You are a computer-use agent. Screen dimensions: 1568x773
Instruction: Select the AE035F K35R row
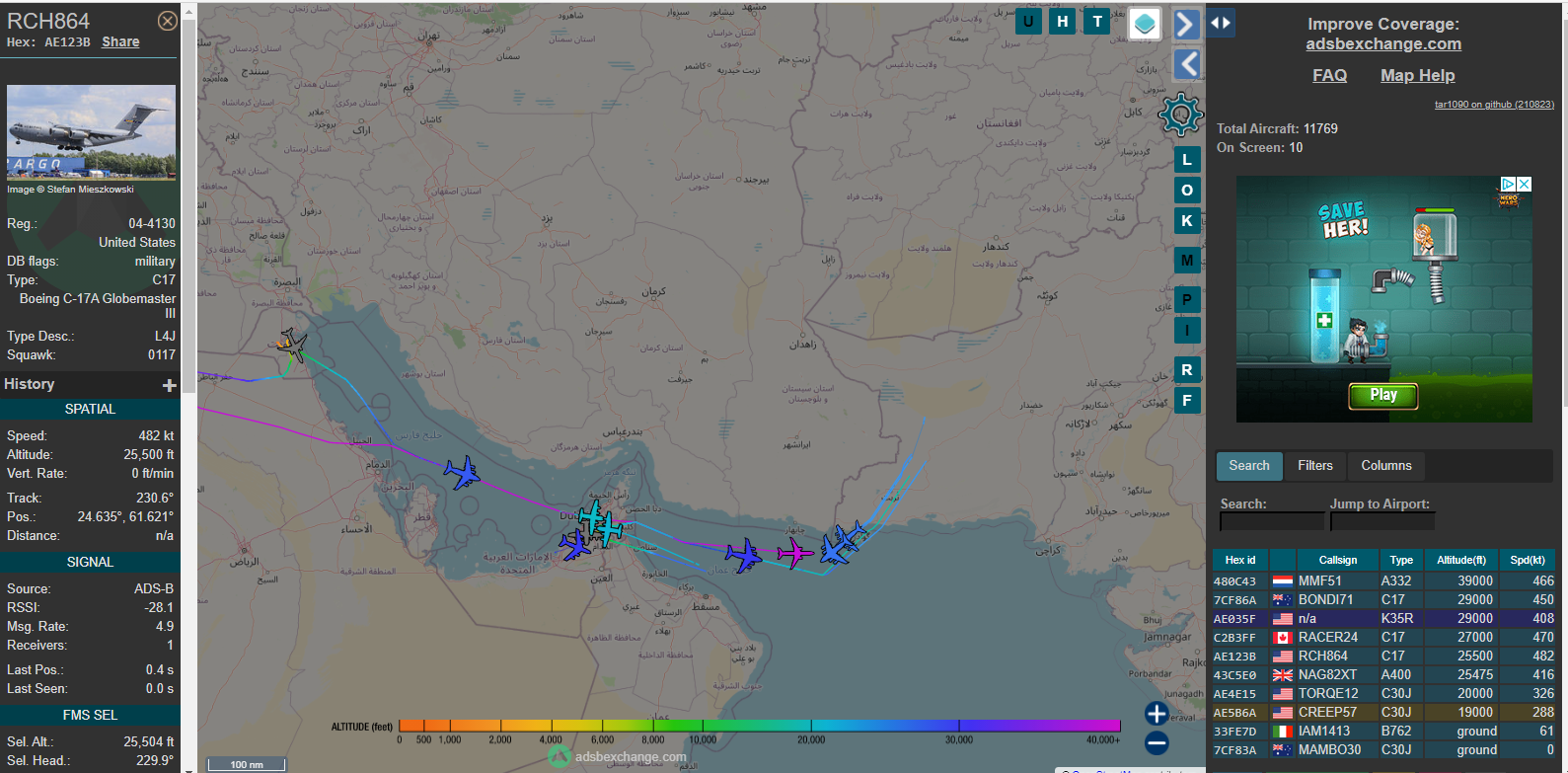[x=1383, y=618]
